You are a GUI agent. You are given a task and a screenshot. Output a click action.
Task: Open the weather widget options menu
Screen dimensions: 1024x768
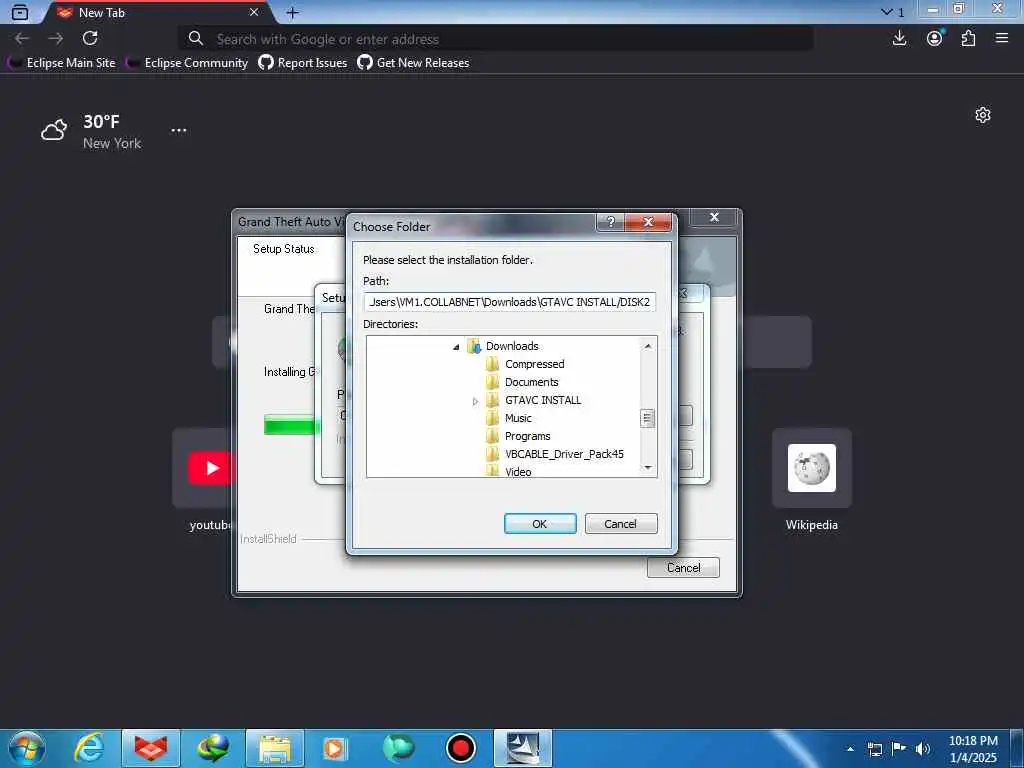point(179,130)
